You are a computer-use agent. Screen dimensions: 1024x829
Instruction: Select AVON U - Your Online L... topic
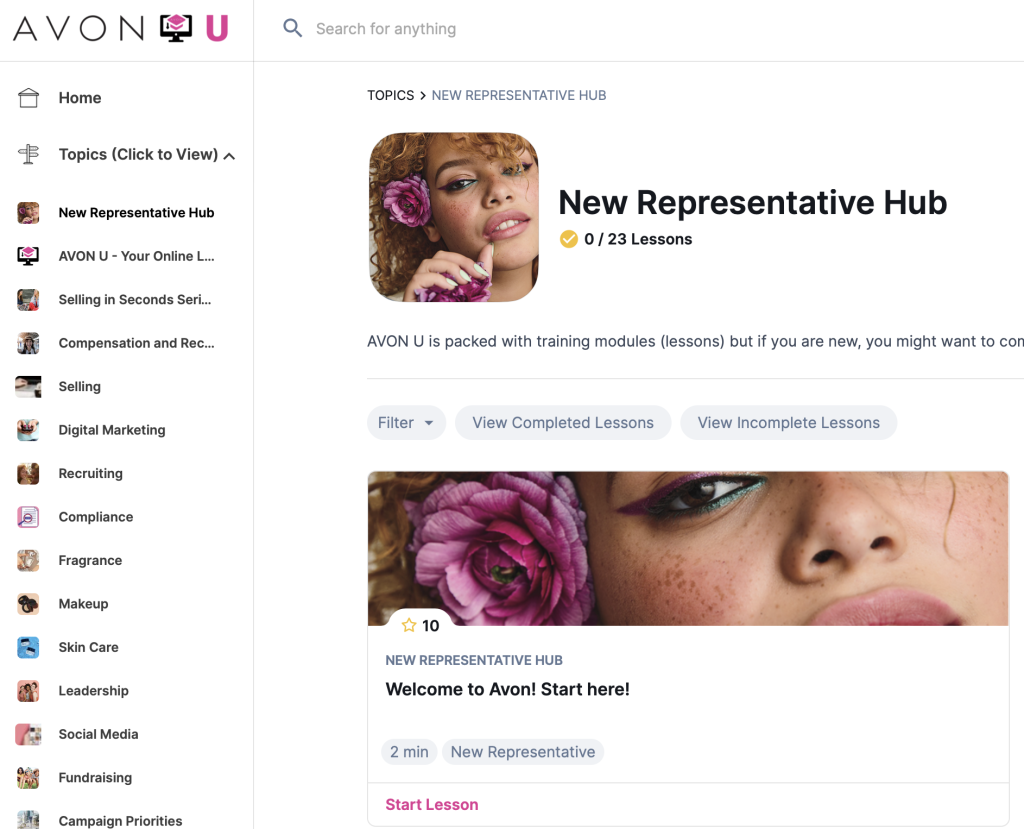[136, 256]
